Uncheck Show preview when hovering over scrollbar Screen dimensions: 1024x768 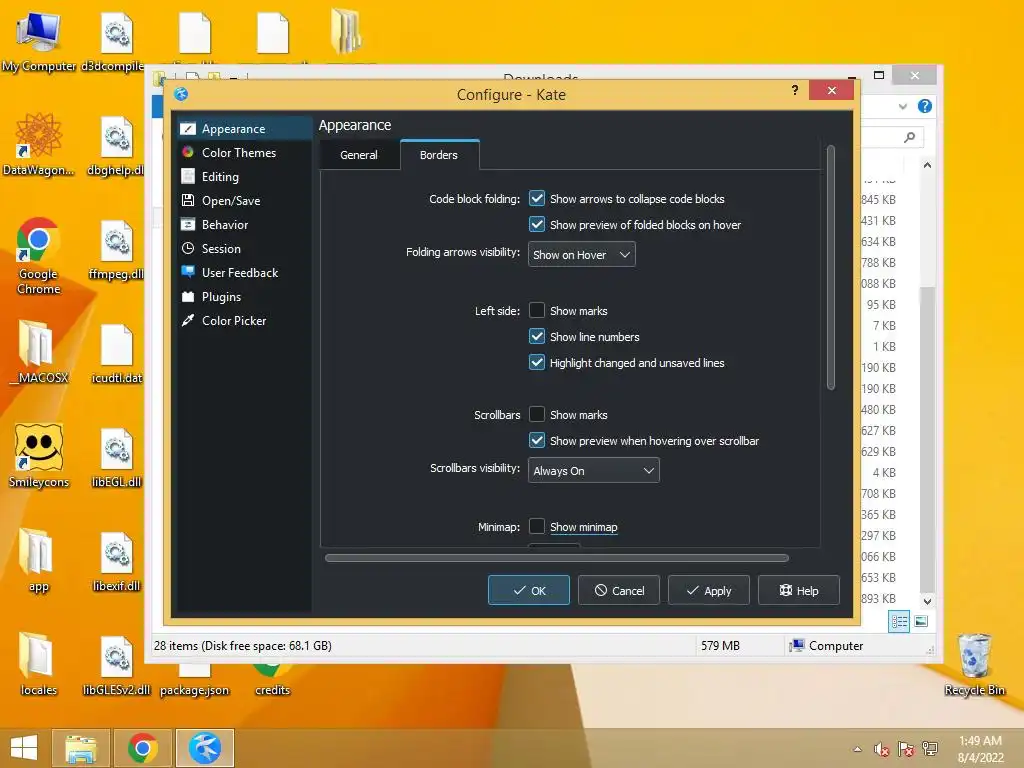(x=537, y=440)
